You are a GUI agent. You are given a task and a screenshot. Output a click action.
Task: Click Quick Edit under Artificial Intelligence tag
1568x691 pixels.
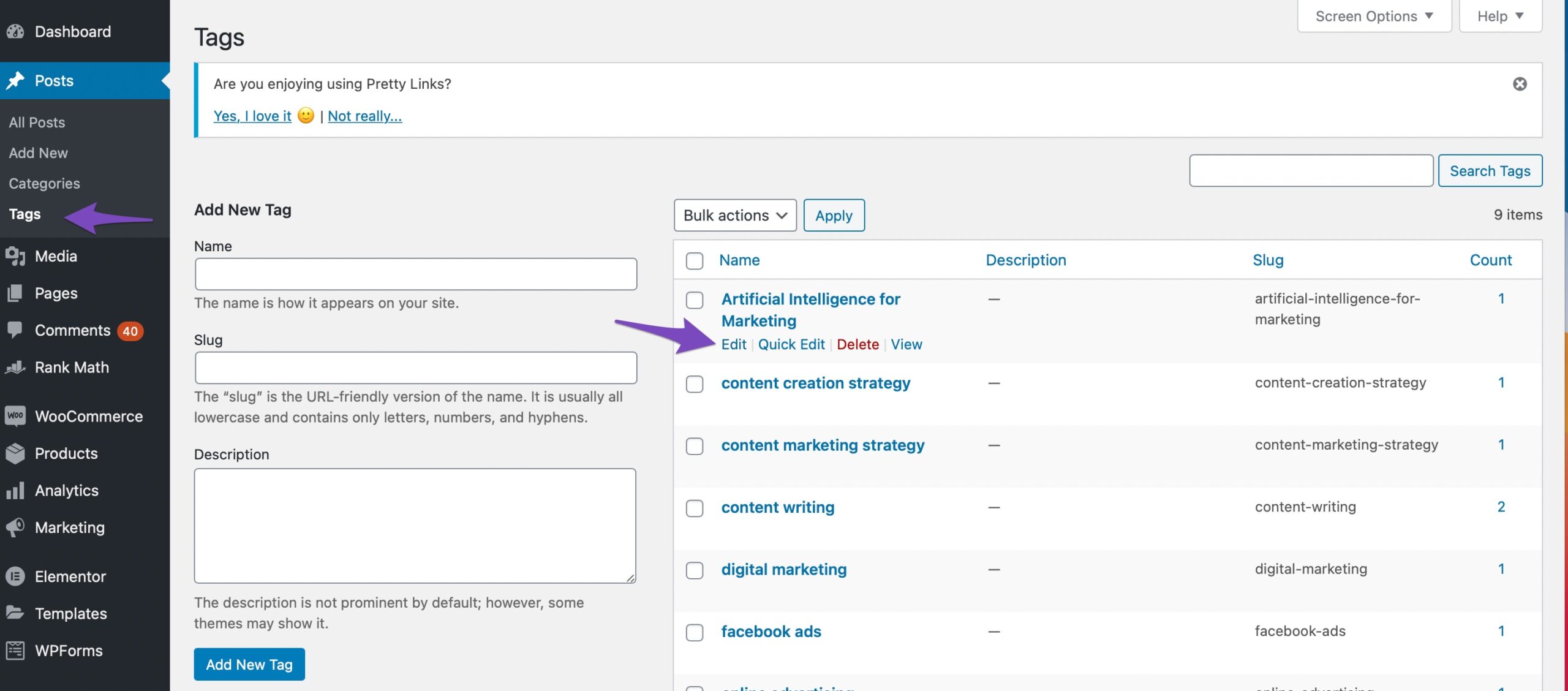(791, 344)
